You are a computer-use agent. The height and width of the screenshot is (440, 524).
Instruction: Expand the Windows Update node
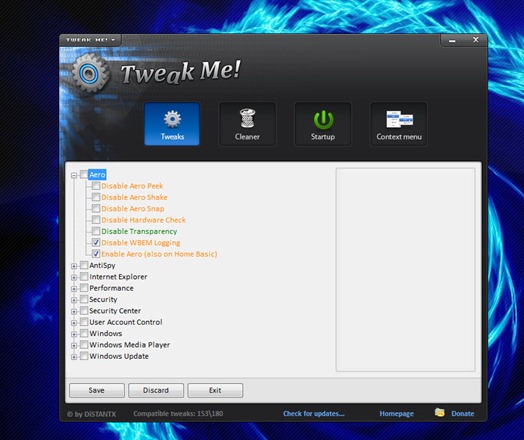point(74,357)
